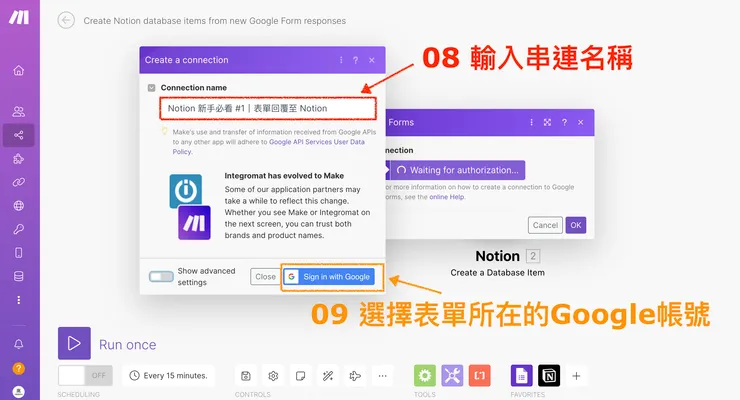Open the green Flow control tools icon
740x400 pixels.
point(425,375)
